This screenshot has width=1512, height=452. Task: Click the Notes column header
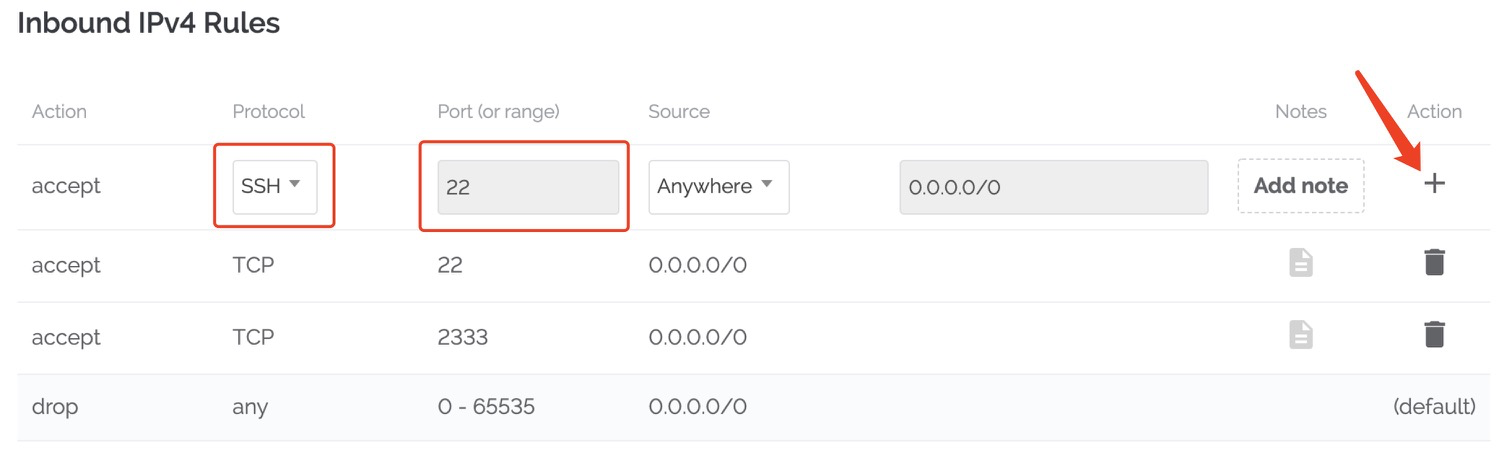click(1301, 111)
